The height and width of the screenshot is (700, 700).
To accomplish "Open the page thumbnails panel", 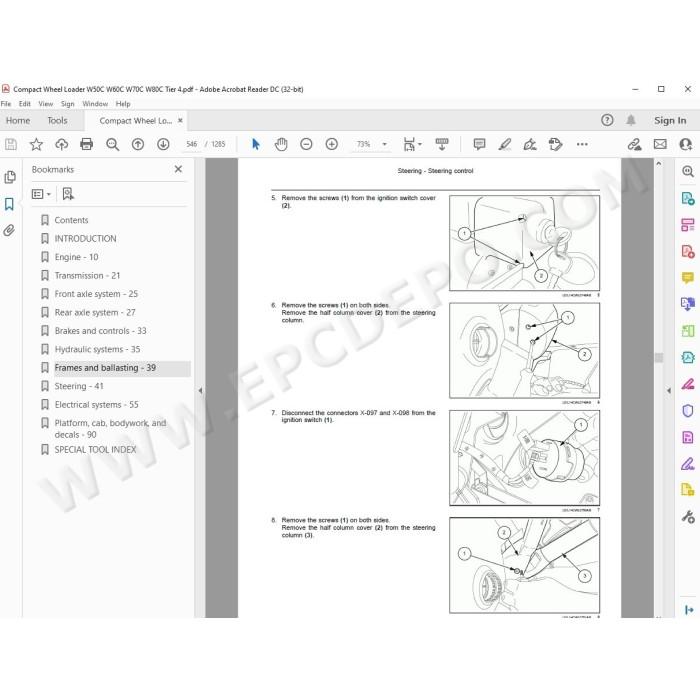I will click(x=10, y=177).
